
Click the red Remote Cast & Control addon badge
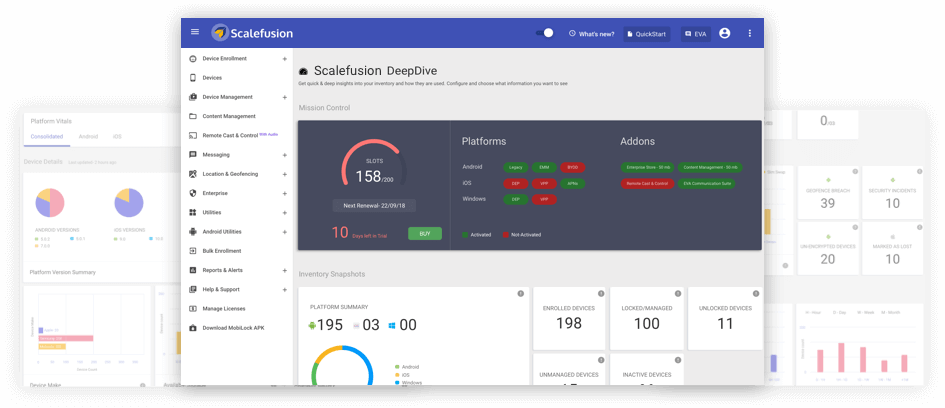[x=648, y=183]
